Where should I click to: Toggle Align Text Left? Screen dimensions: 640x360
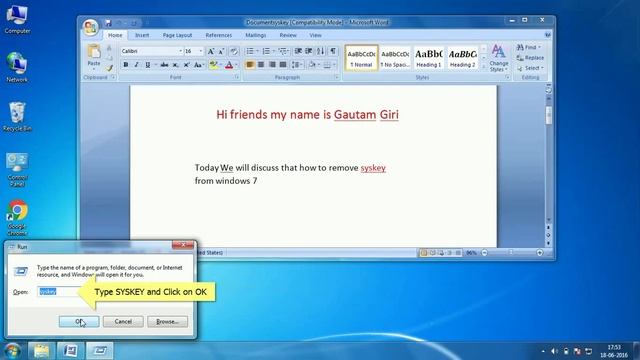click(x=250, y=65)
